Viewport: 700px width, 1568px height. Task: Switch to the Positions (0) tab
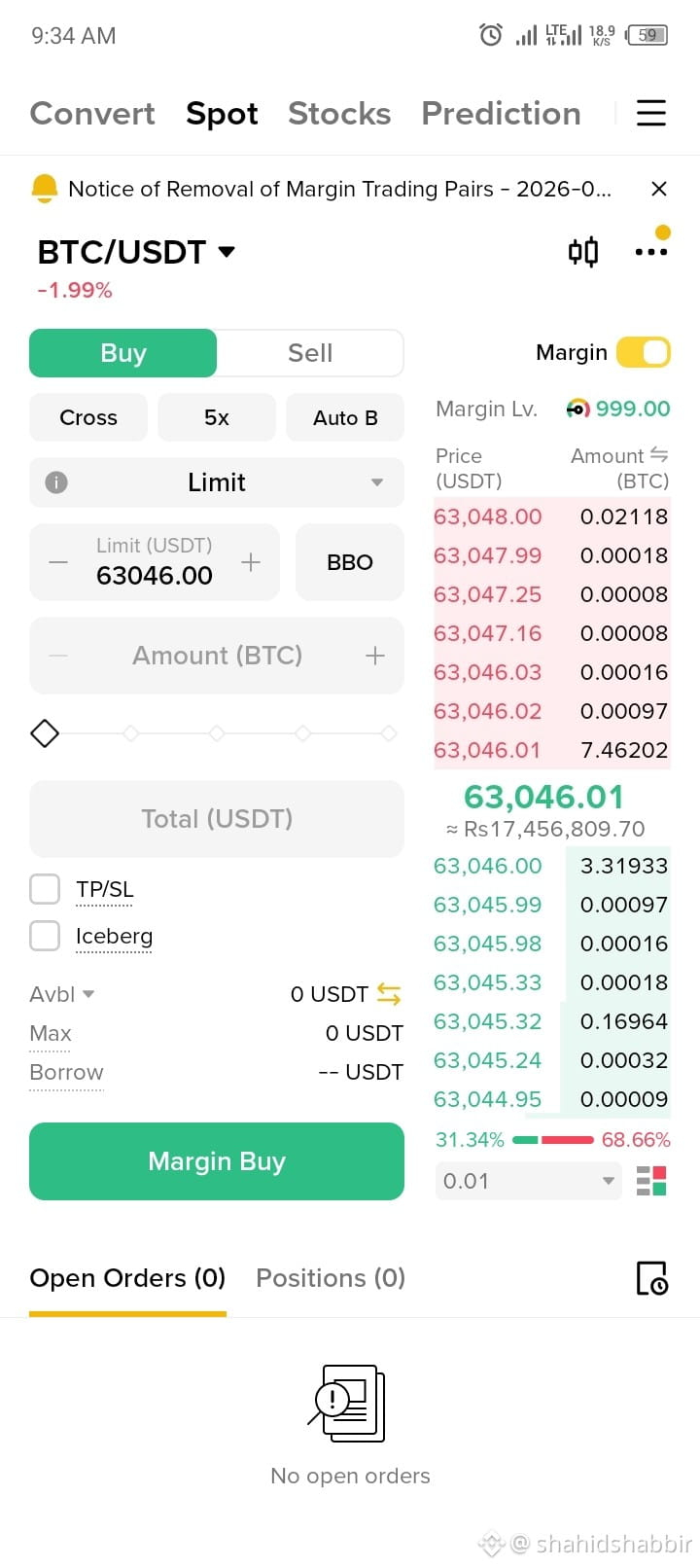point(331,1278)
